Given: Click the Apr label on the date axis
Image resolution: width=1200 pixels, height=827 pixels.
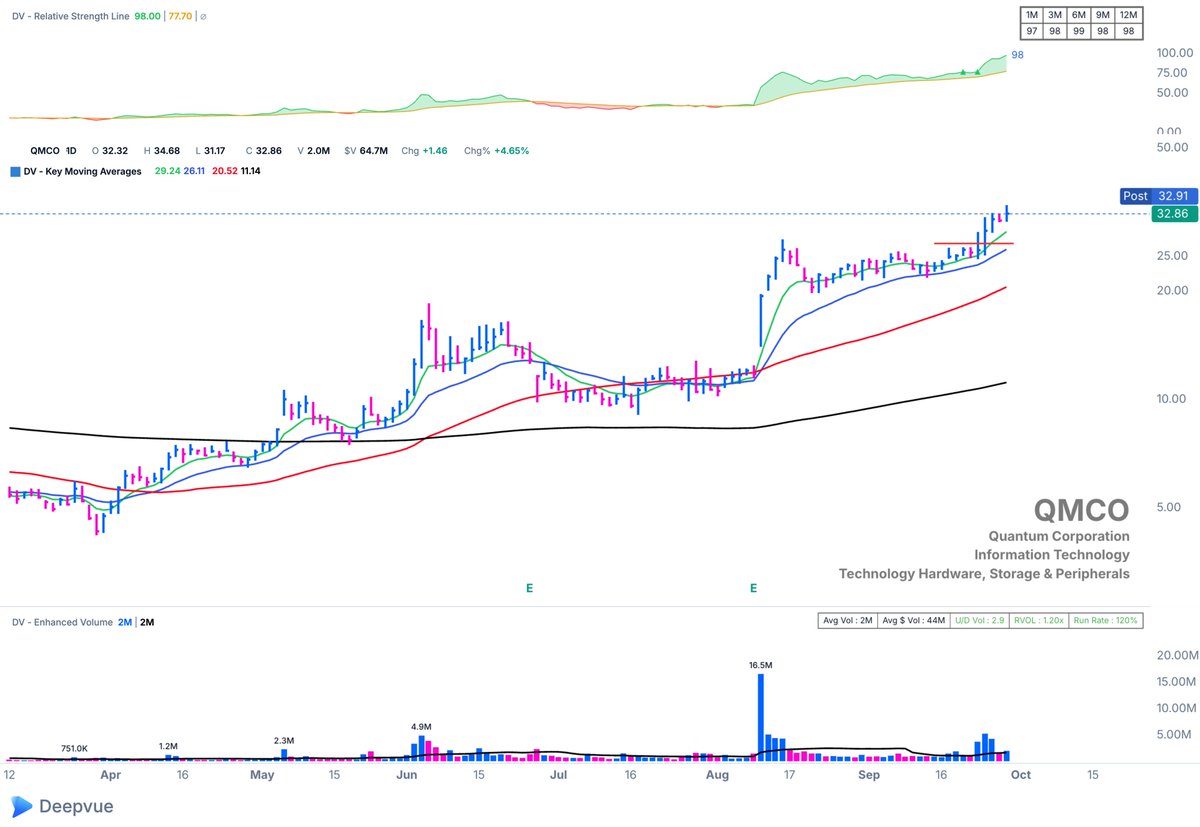Looking at the screenshot, I should point(110,775).
